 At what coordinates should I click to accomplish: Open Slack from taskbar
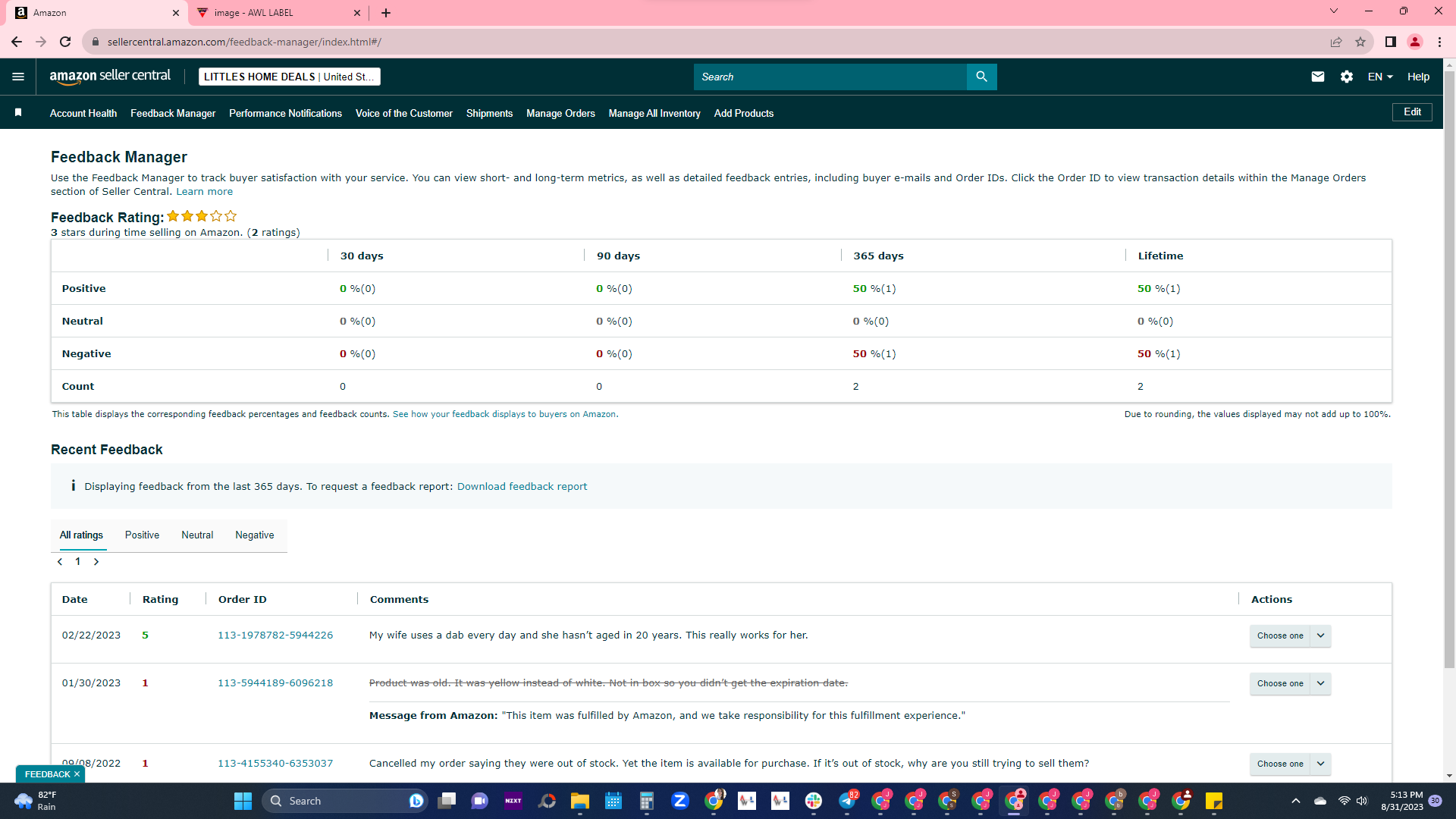point(814,801)
